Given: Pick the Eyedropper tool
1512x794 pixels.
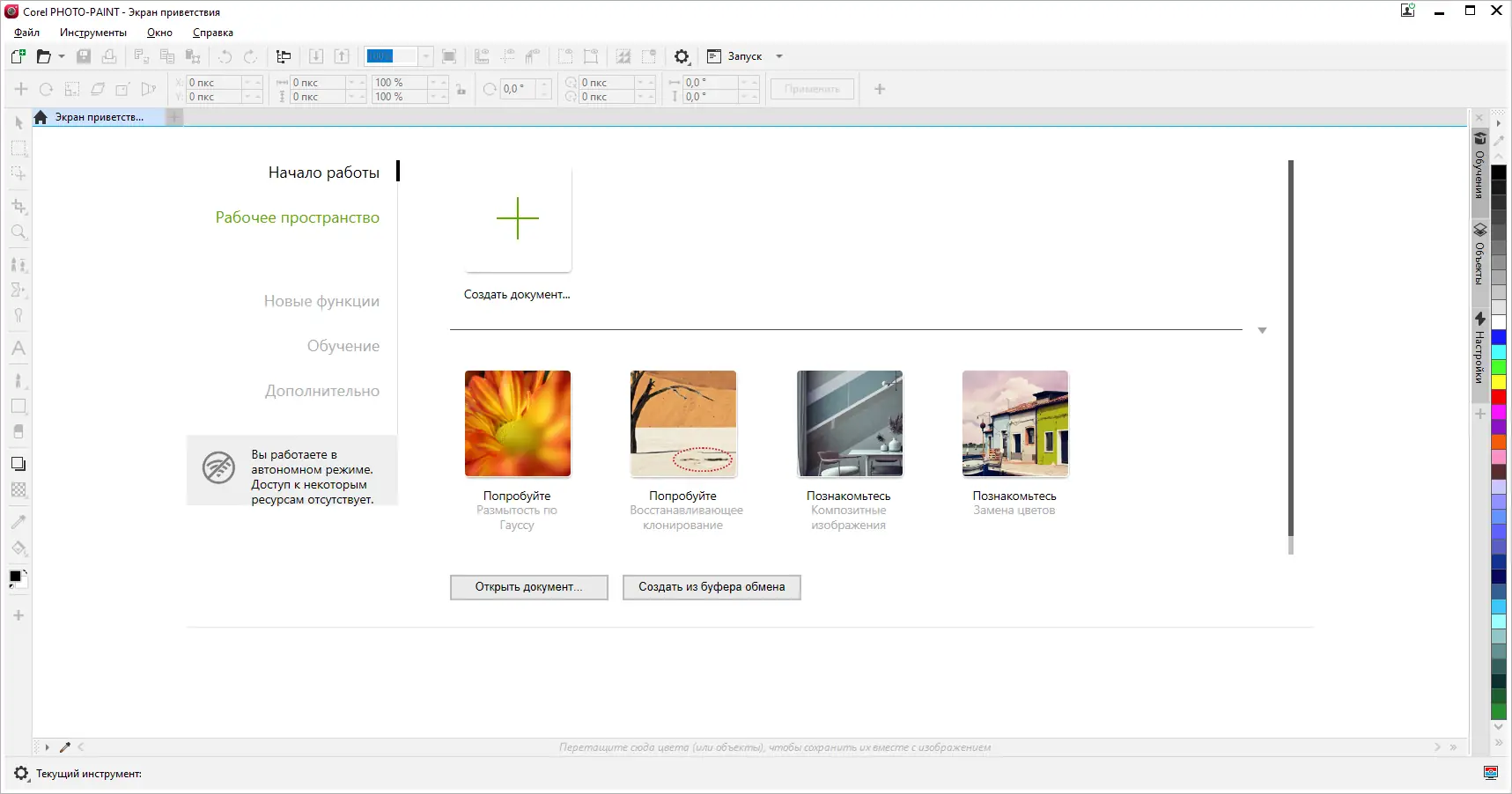Looking at the screenshot, I should coord(18,522).
